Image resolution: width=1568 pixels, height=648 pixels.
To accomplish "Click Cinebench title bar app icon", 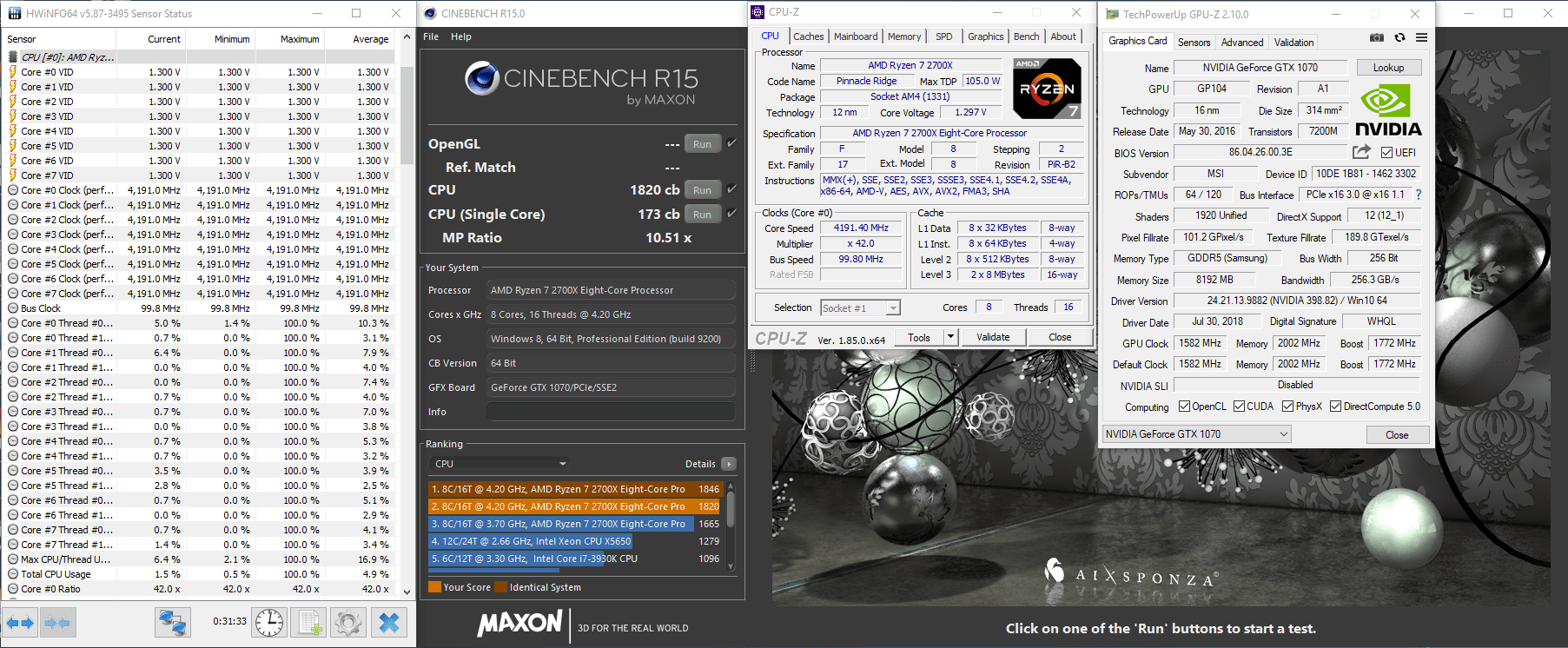I will 430,13.
